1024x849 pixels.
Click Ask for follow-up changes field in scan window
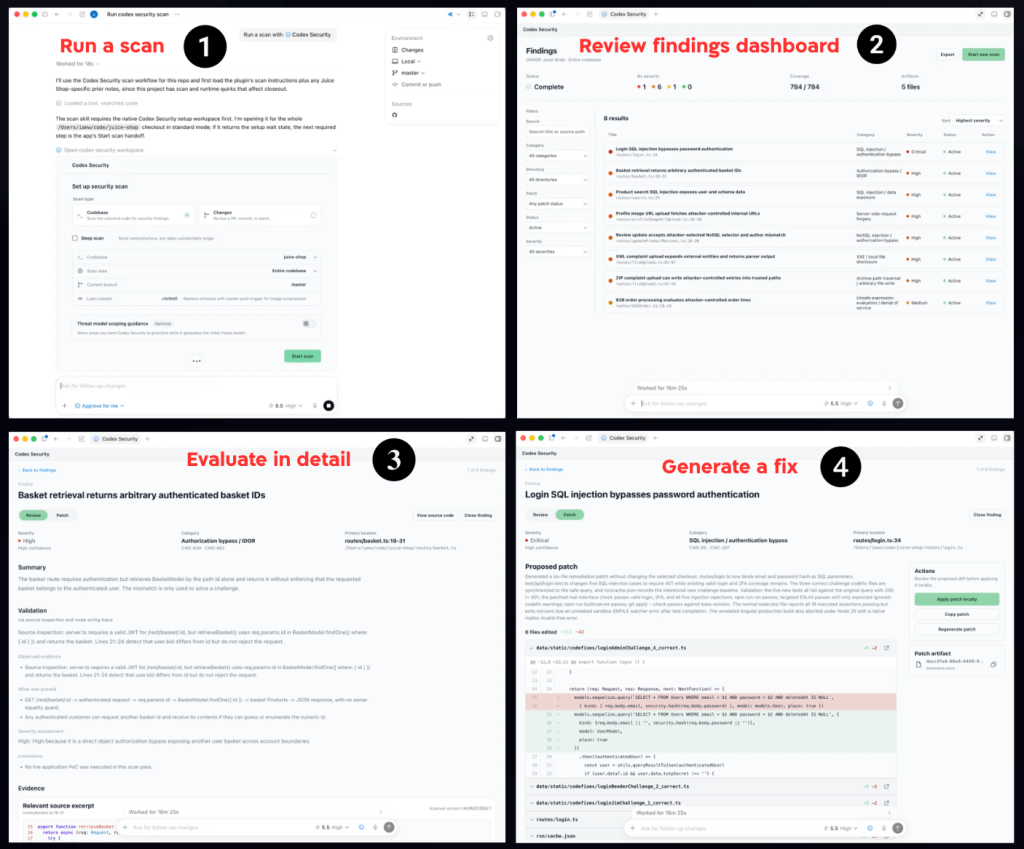point(196,385)
